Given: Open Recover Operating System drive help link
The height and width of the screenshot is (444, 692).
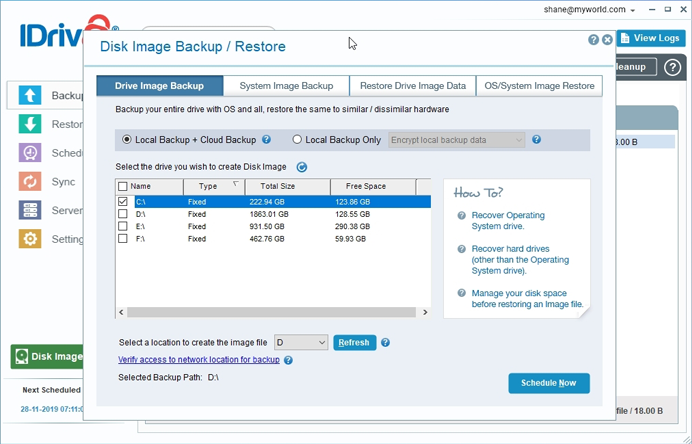Looking at the screenshot, I should tap(508, 221).
